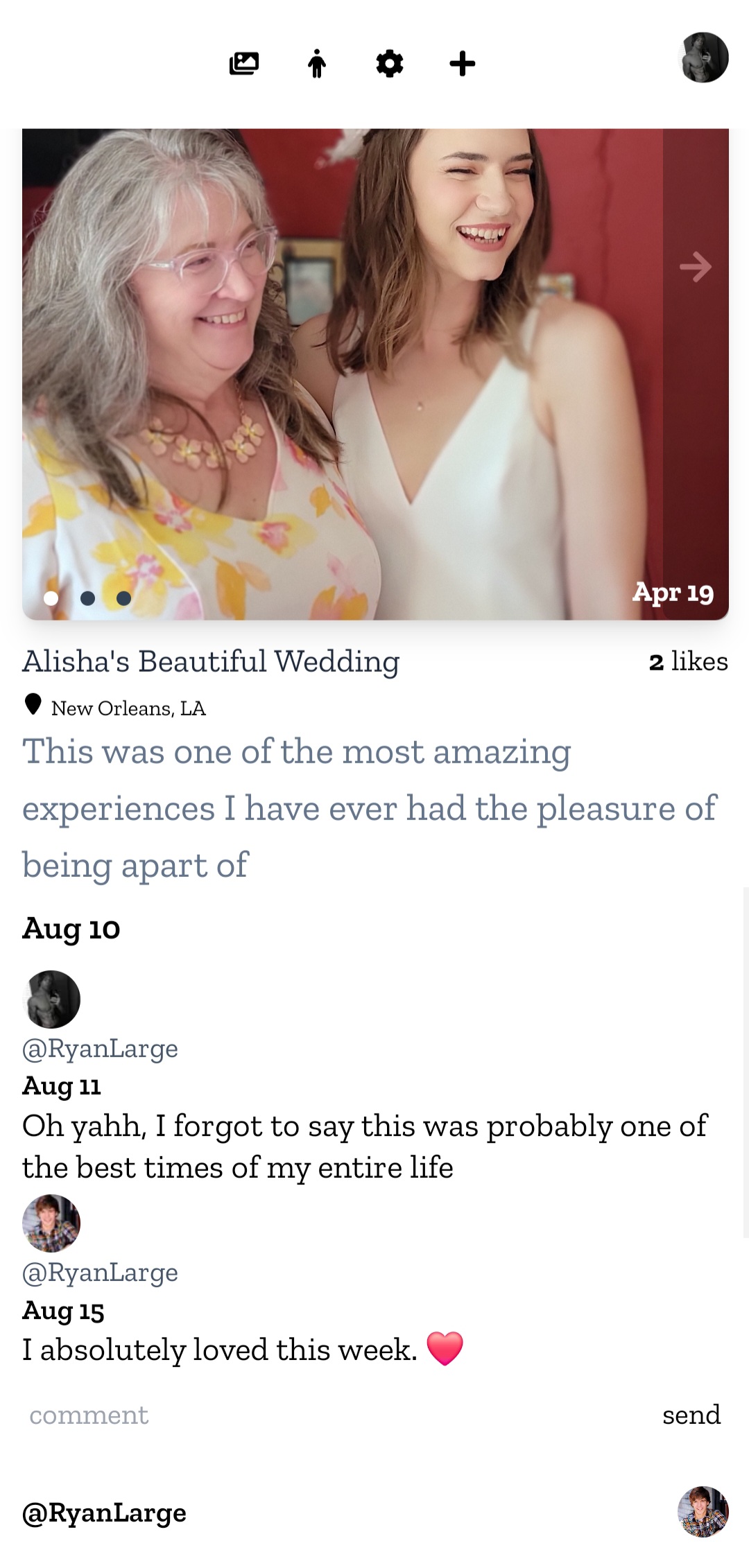Focus the comment input field
Viewport: 749px width, 1568px height.
click(333, 1415)
